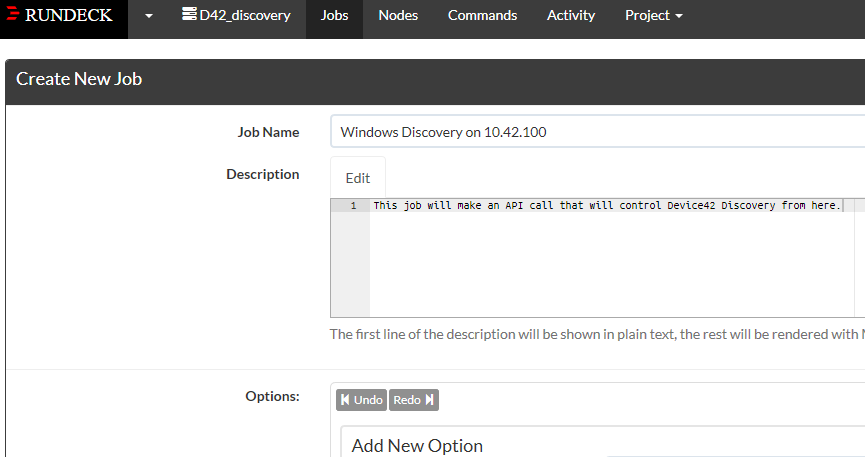Click the Add New Option heading

click(417, 445)
